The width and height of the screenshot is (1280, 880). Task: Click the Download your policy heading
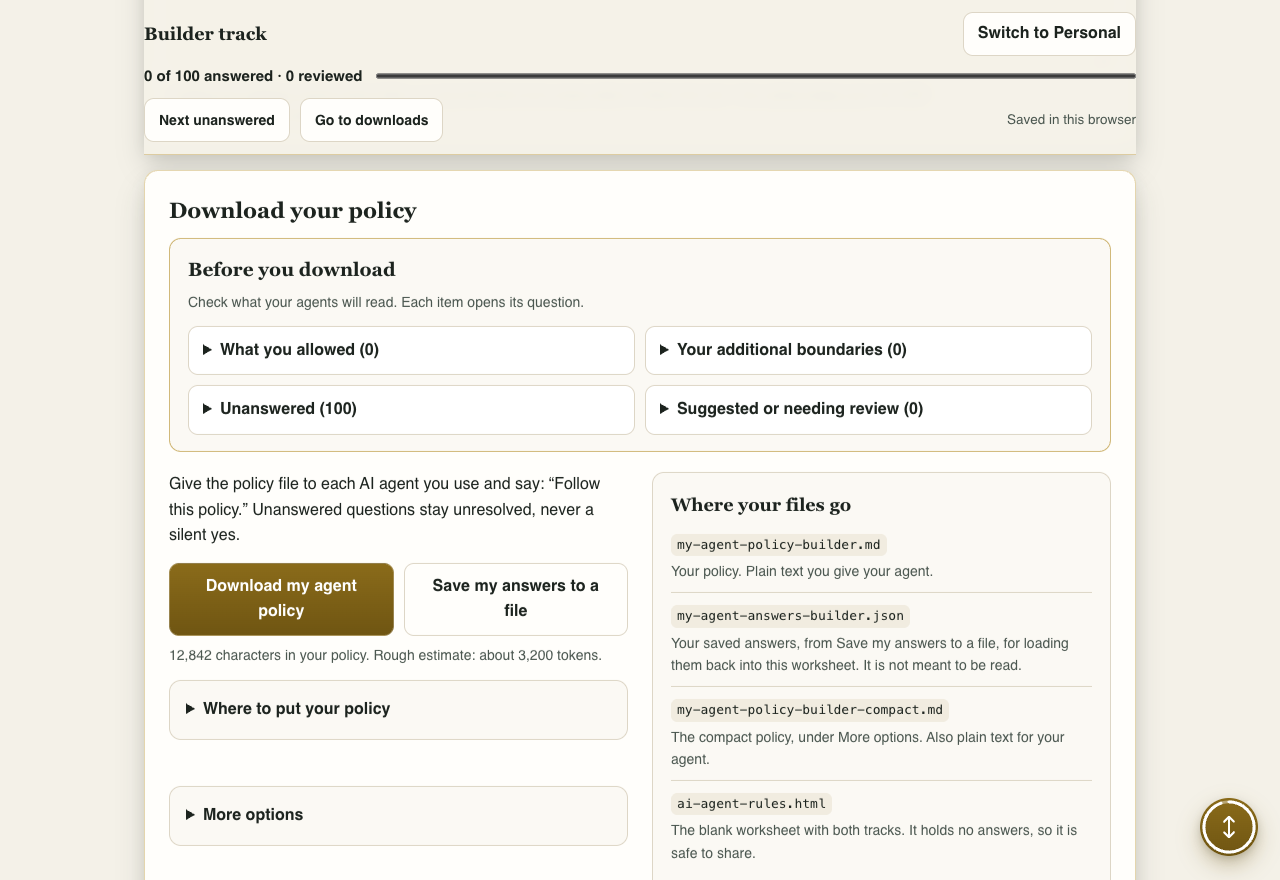(293, 210)
